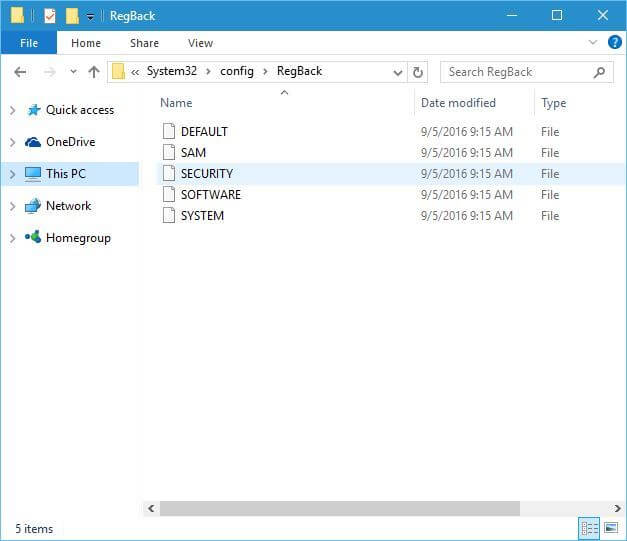Open the Home ribbon tab
Image resolution: width=627 pixels, height=541 pixels.
point(86,43)
